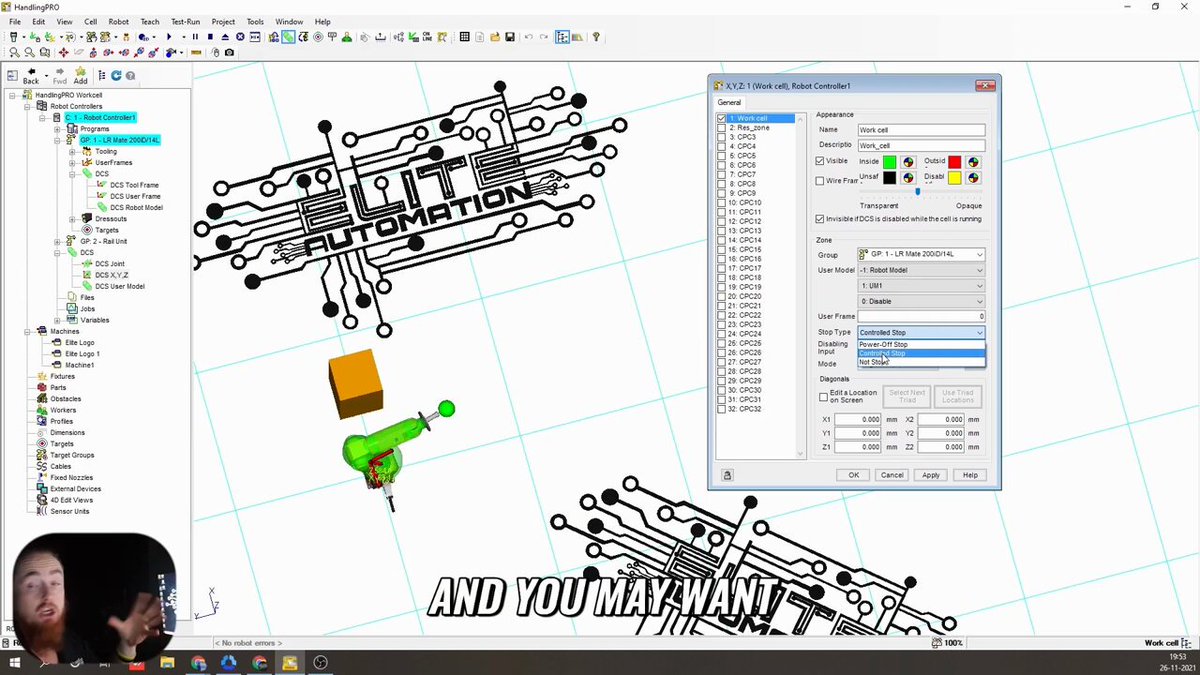Check the 3: CPC3 checkbox
The height and width of the screenshot is (675, 1200).
(722, 137)
